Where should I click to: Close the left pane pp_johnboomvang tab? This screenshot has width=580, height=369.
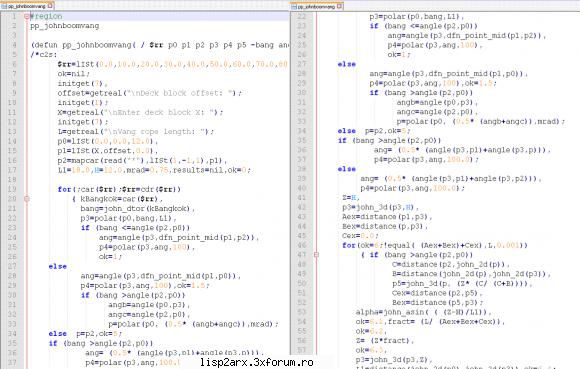click(50, 6)
